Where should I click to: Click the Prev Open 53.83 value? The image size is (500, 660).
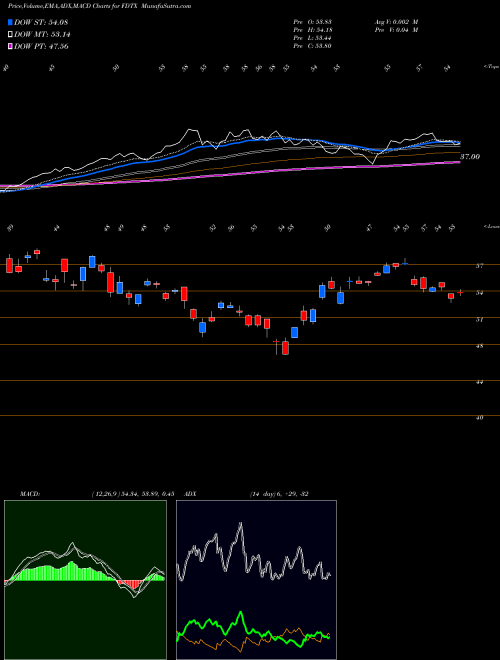coord(323,22)
